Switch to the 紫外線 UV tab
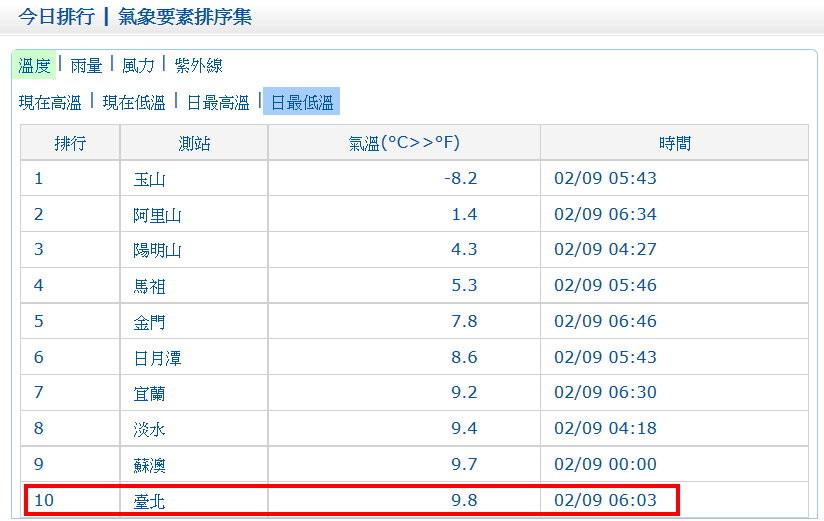Image resolution: width=824 pixels, height=521 pixels. [198, 66]
